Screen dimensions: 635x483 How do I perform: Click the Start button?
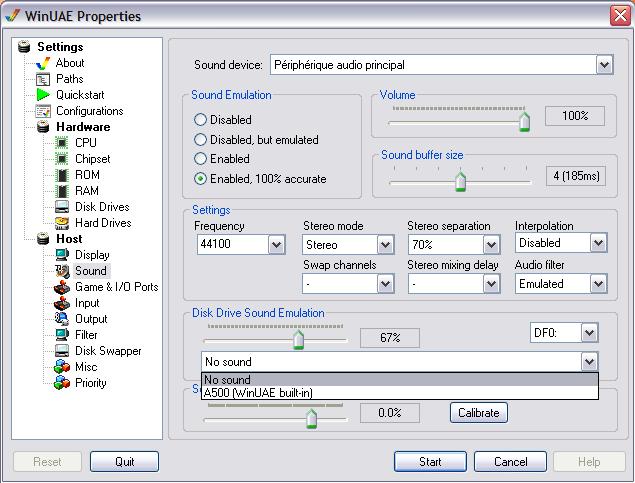[x=430, y=462]
